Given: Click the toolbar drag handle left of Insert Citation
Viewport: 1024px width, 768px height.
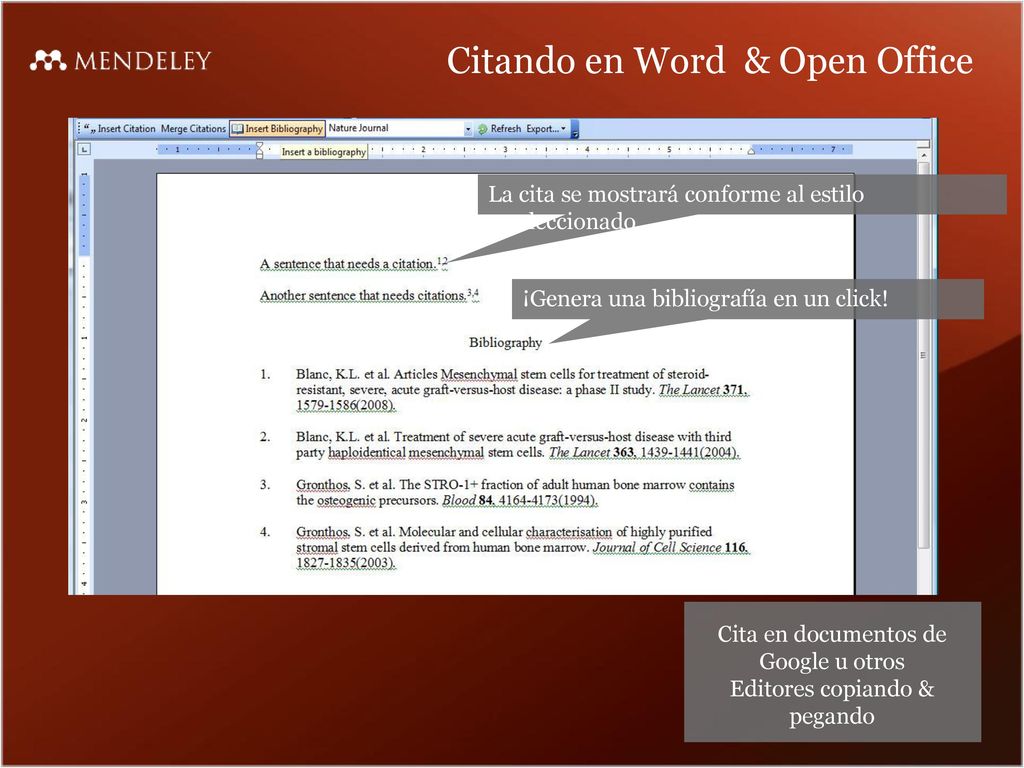Looking at the screenshot, I should pyautogui.click(x=79, y=129).
